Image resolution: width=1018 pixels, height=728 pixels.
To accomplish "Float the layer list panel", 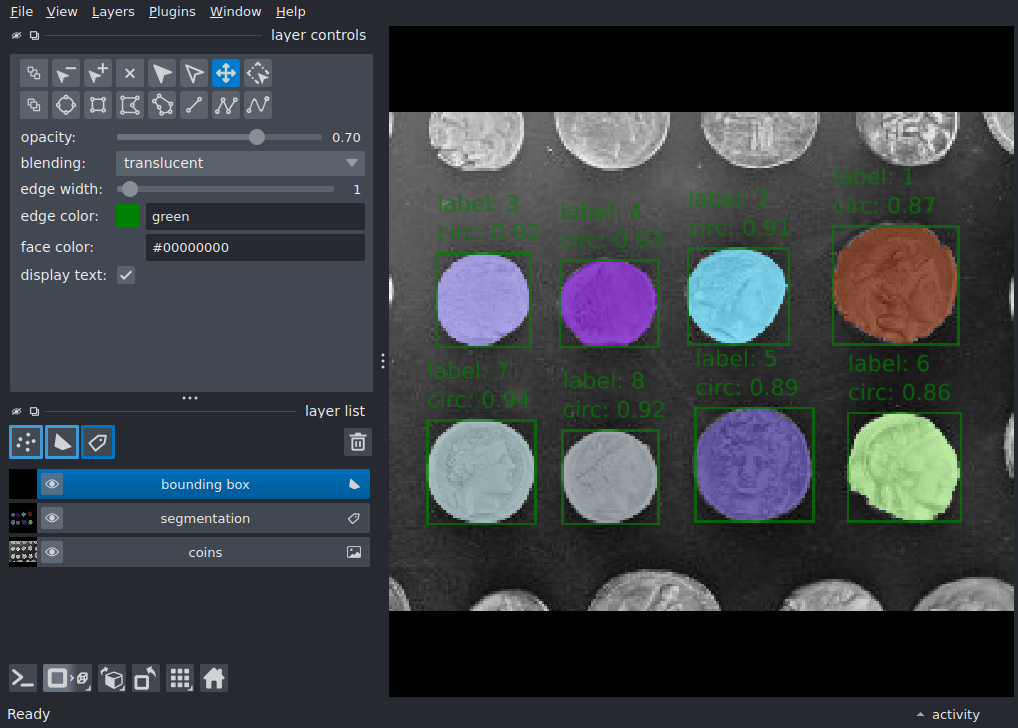I will (x=34, y=411).
